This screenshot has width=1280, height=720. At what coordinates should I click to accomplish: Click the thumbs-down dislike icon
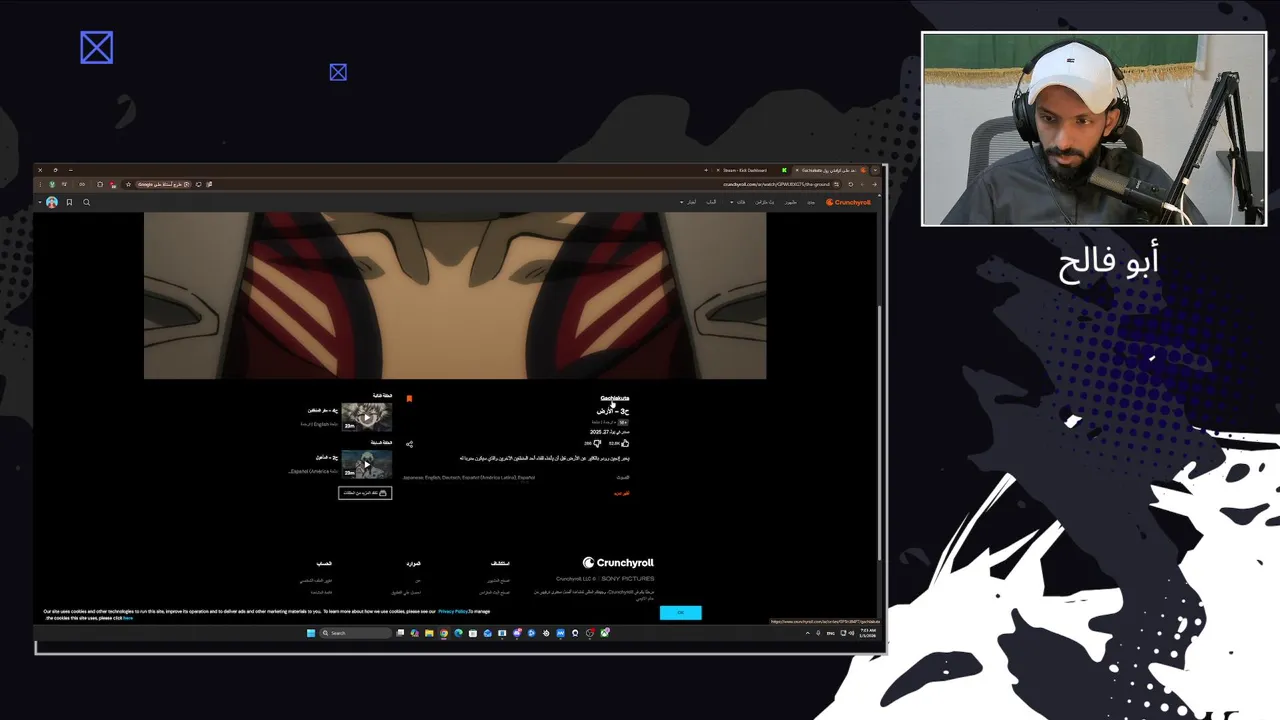click(598, 443)
